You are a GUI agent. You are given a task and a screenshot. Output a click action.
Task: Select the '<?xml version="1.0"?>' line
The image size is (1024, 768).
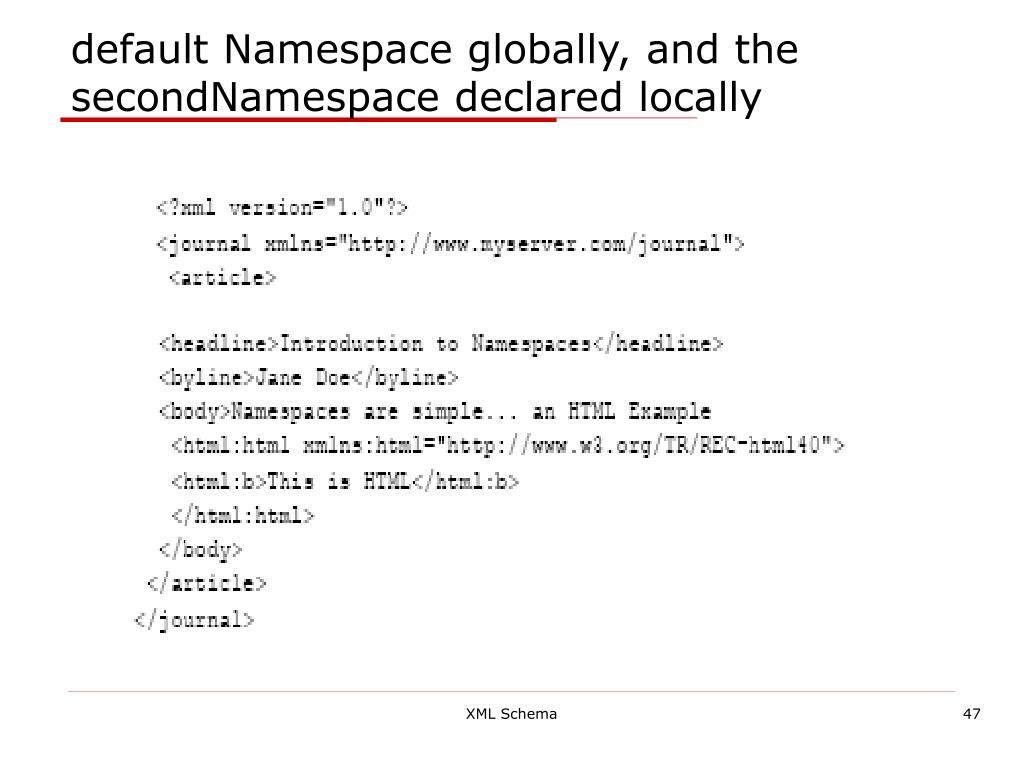click(x=281, y=208)
